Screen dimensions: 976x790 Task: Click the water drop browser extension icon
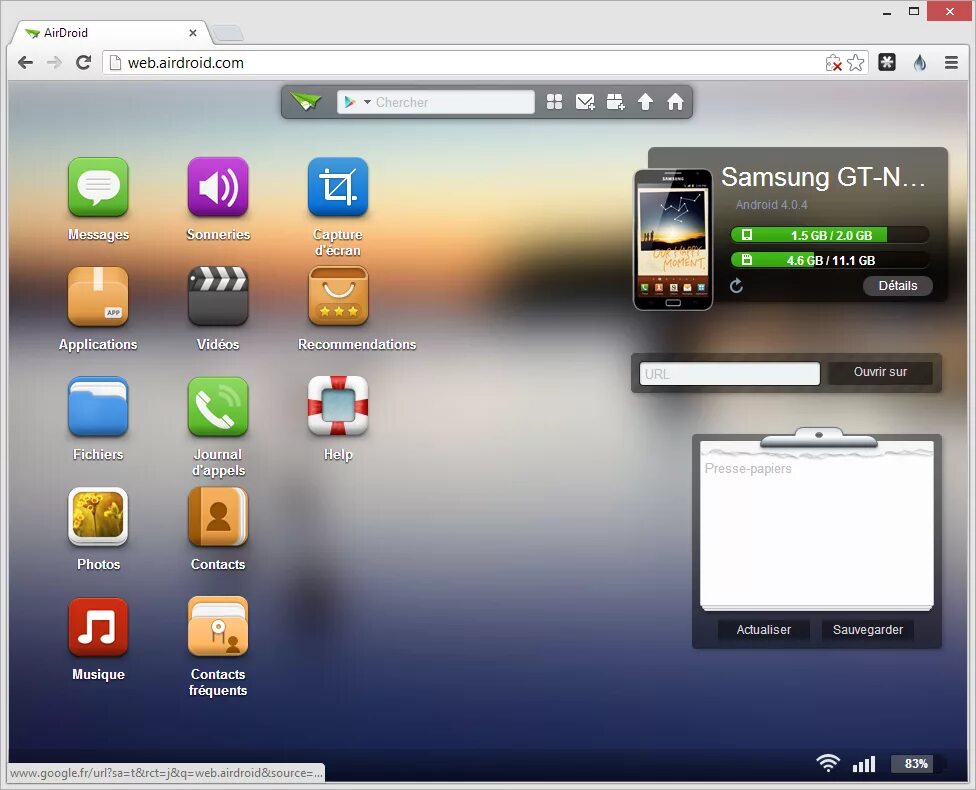[x=920, y=62]
